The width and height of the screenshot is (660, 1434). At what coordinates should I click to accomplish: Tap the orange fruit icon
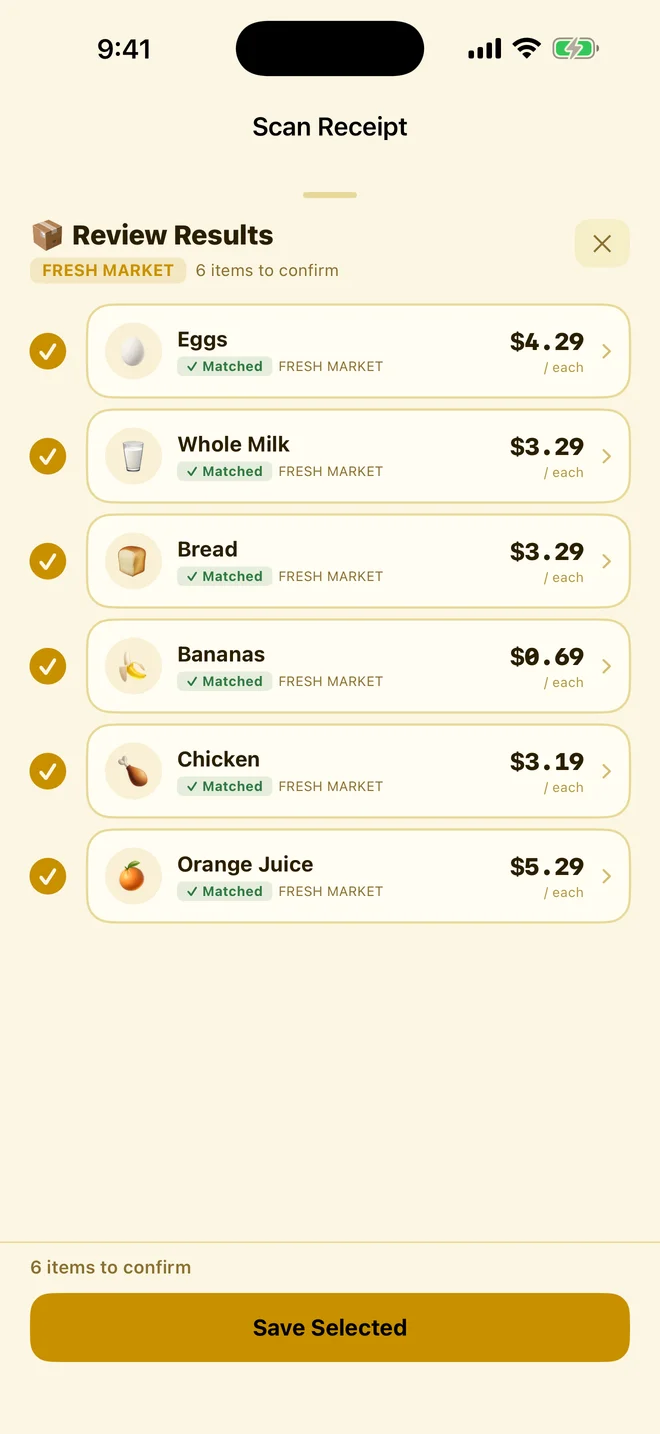coord(133,876)
